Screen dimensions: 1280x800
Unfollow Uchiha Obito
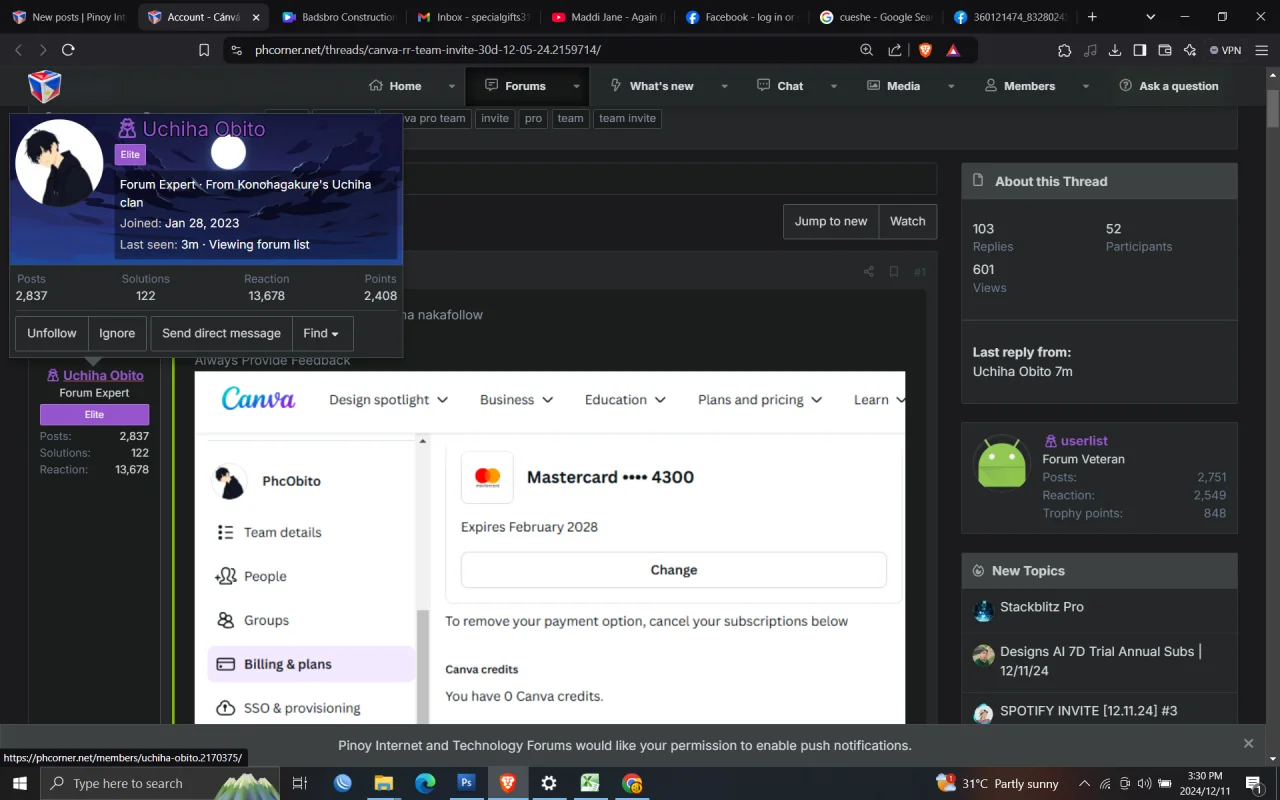click(52, 333)
